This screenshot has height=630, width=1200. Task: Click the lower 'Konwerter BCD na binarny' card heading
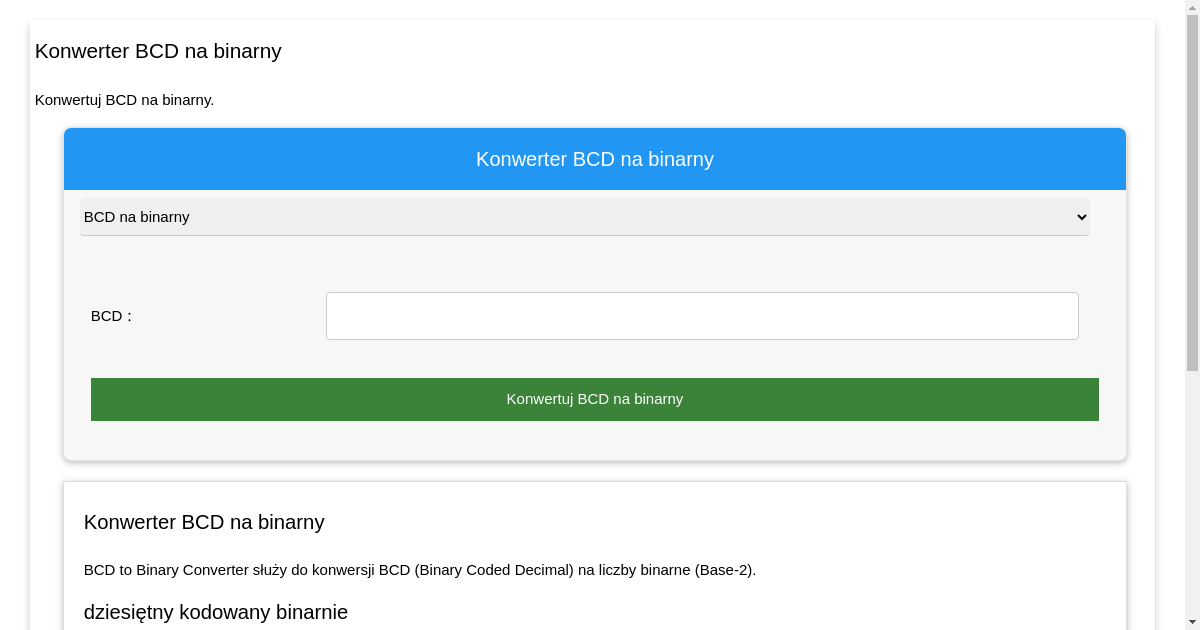203,522
